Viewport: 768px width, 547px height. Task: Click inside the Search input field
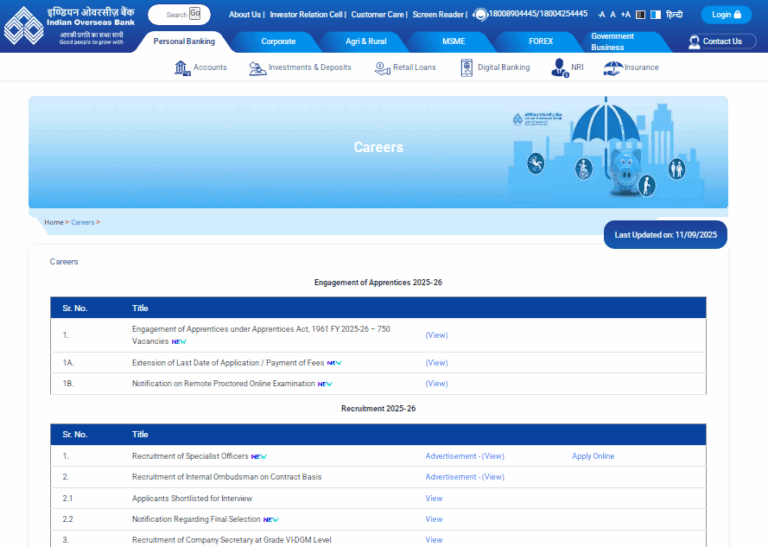click(175, 15)
